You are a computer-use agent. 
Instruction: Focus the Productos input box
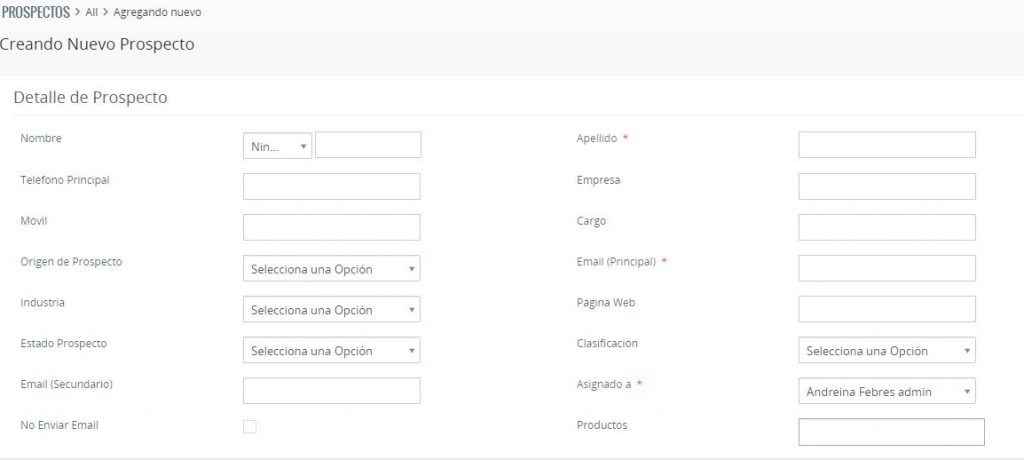pyautogui.click(x=891, y=432)
